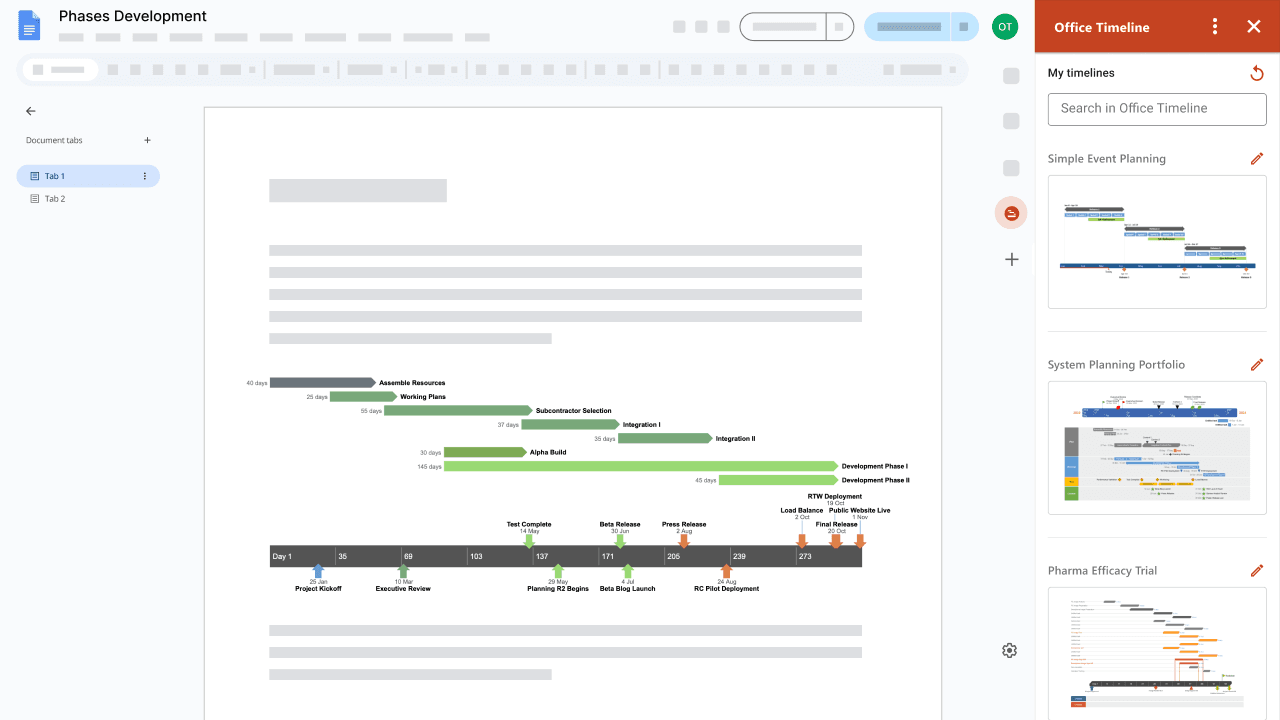Image resolution: width=1280 pixels, height=720 pixels.
Task: Refresh the My timelines list
Action: click(x=1257, y=73)
